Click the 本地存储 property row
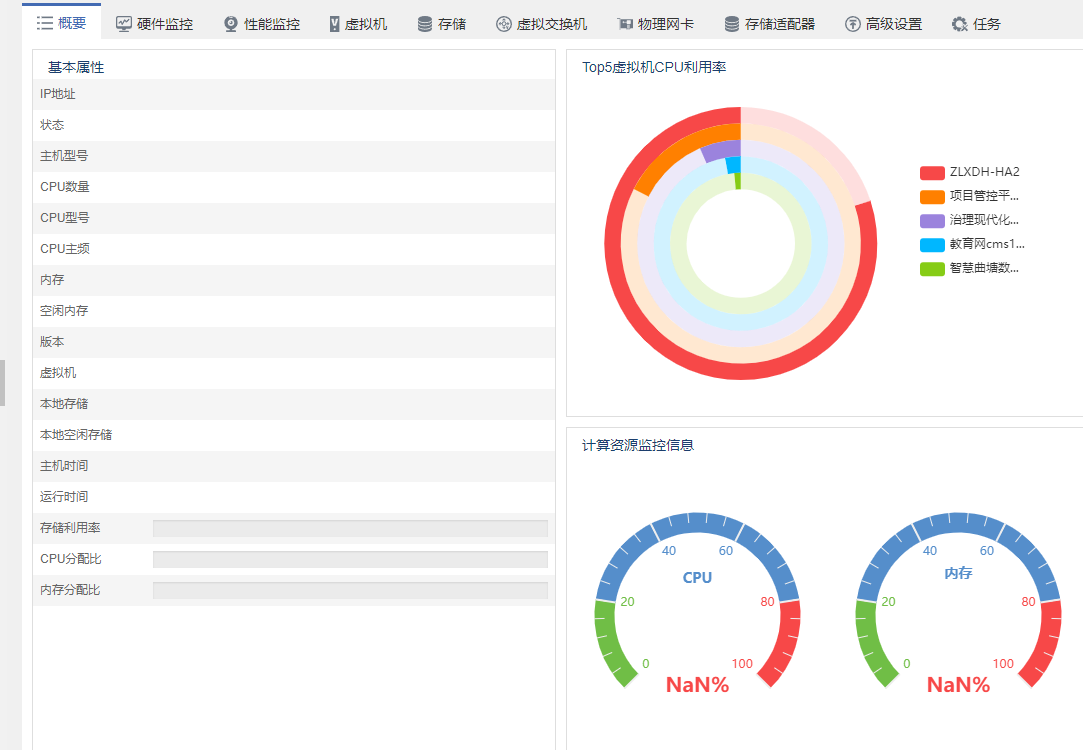 pyautogui.click(x=294, y=405)
